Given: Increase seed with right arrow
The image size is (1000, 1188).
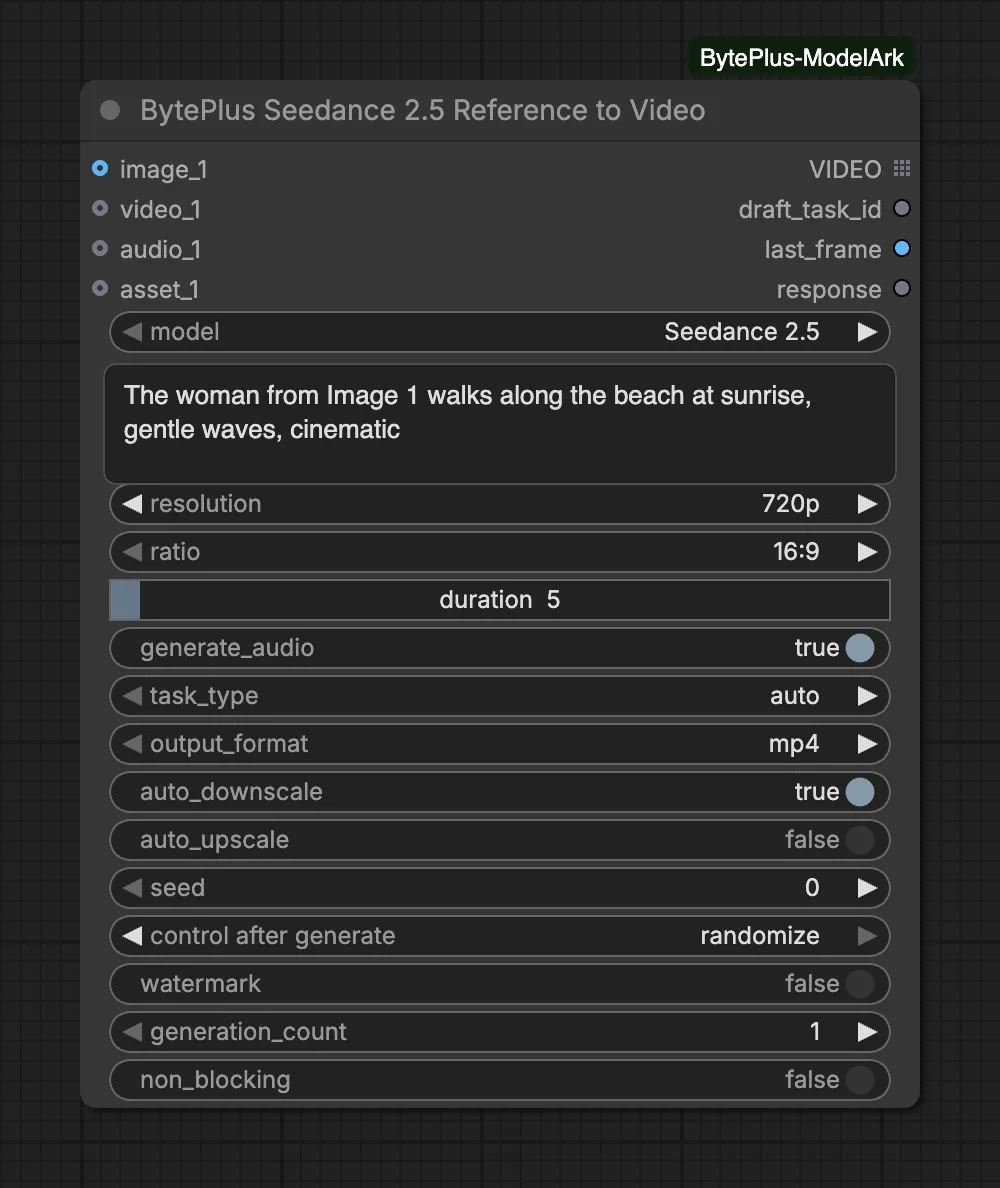Looking at the screenshot, I should [867, 888].
